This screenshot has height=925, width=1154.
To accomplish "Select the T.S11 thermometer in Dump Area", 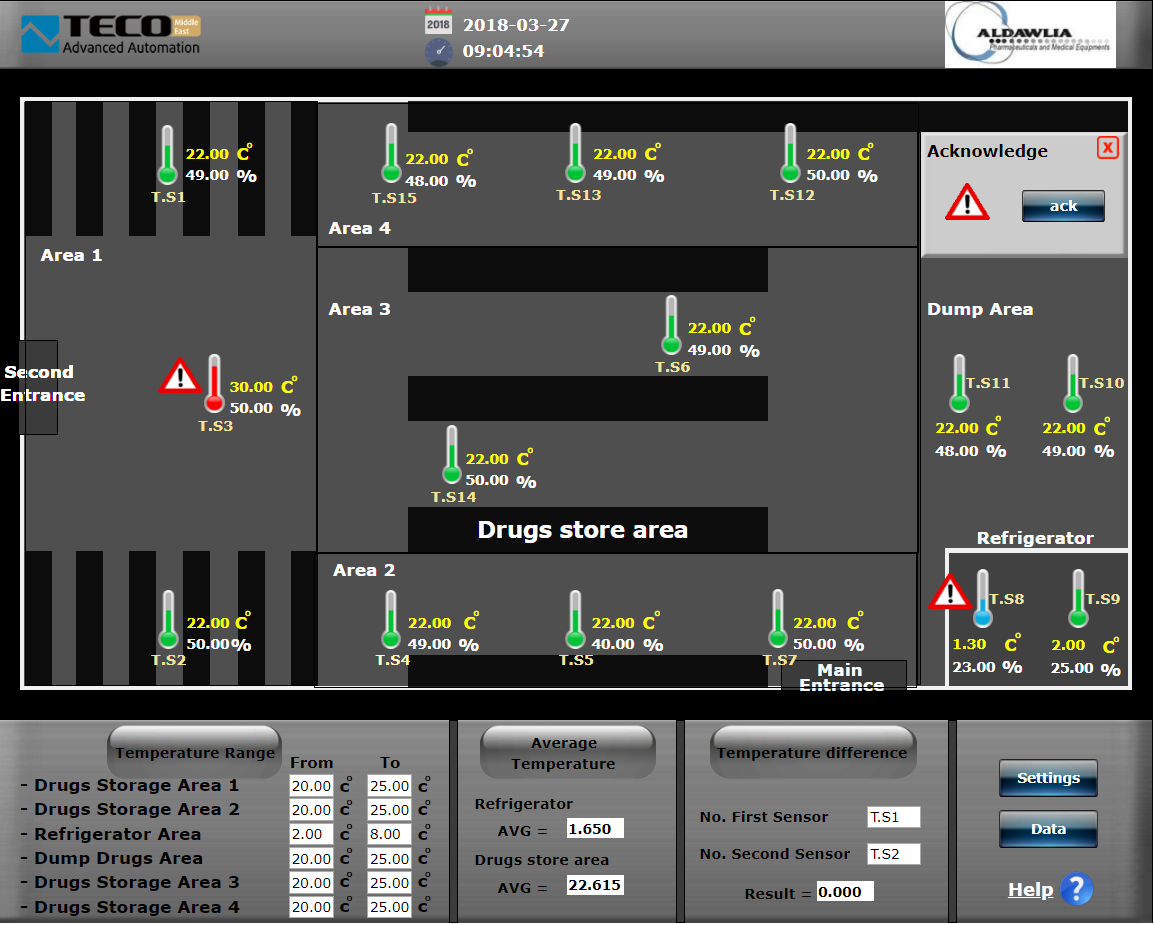I will click(959, 383).
